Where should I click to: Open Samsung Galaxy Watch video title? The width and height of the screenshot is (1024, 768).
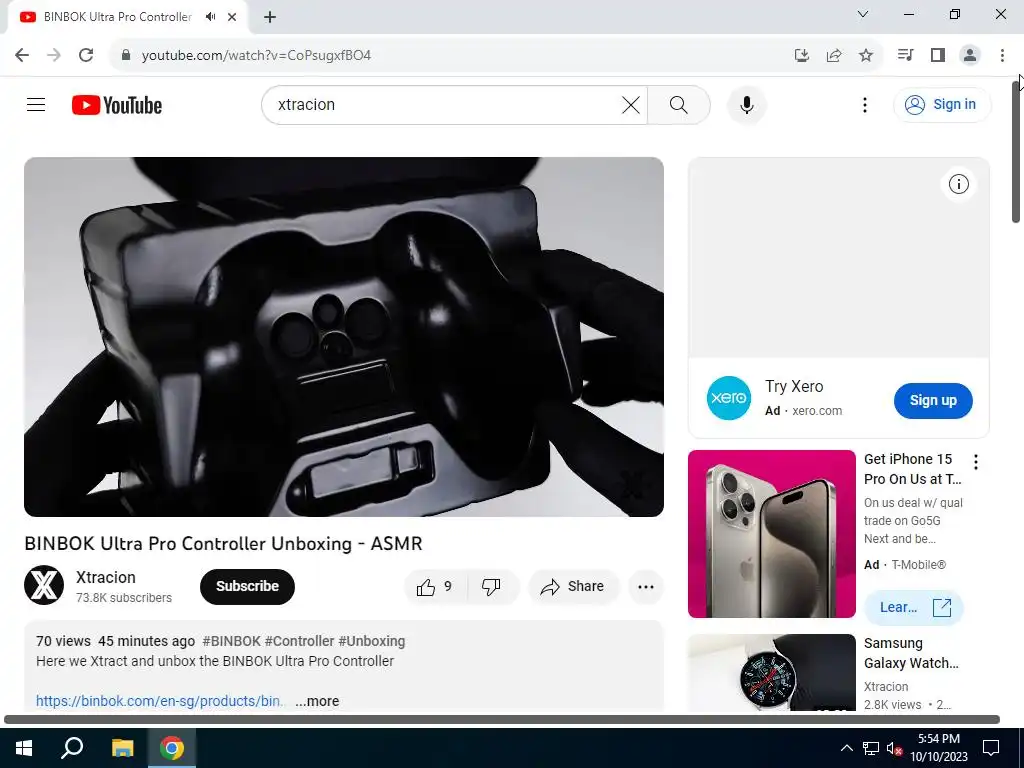(911, 653)
